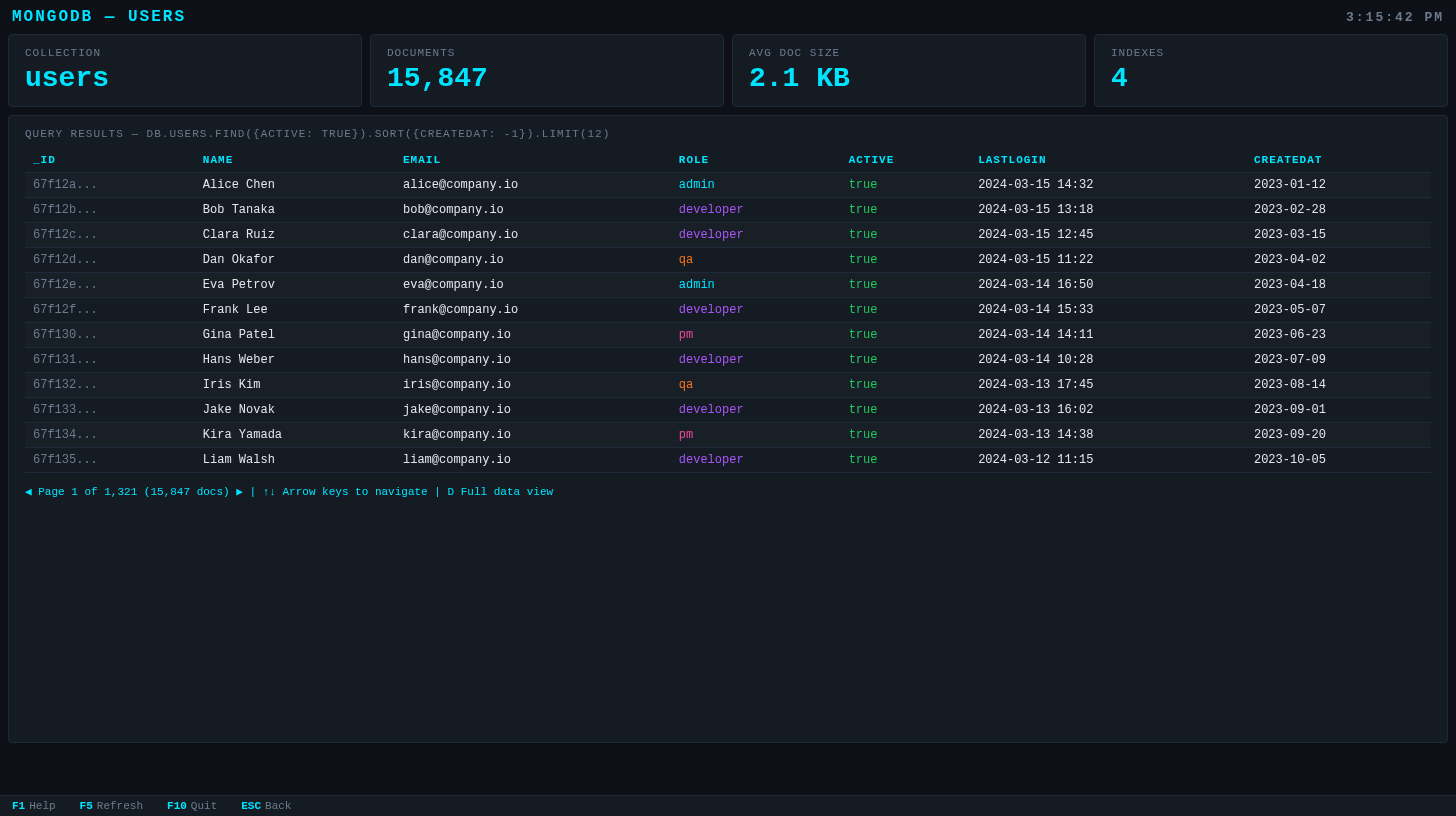Viewport: 1456px width, 816px height.
Task: Open the users collection card
Action: coord(185,71)
